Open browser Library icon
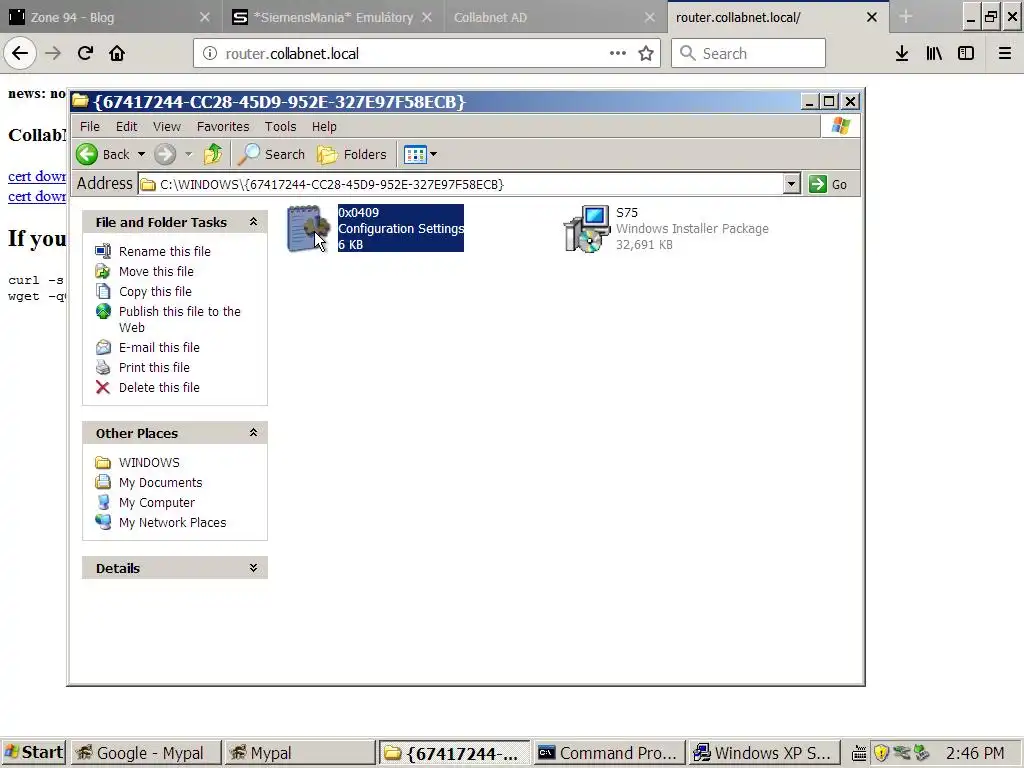The image size is (1024, 768). tap(934, 54)
